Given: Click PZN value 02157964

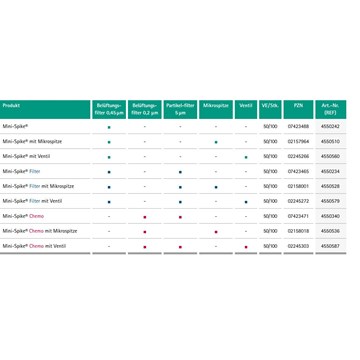Looking at the screenshot, I should (x=298, y=142).
